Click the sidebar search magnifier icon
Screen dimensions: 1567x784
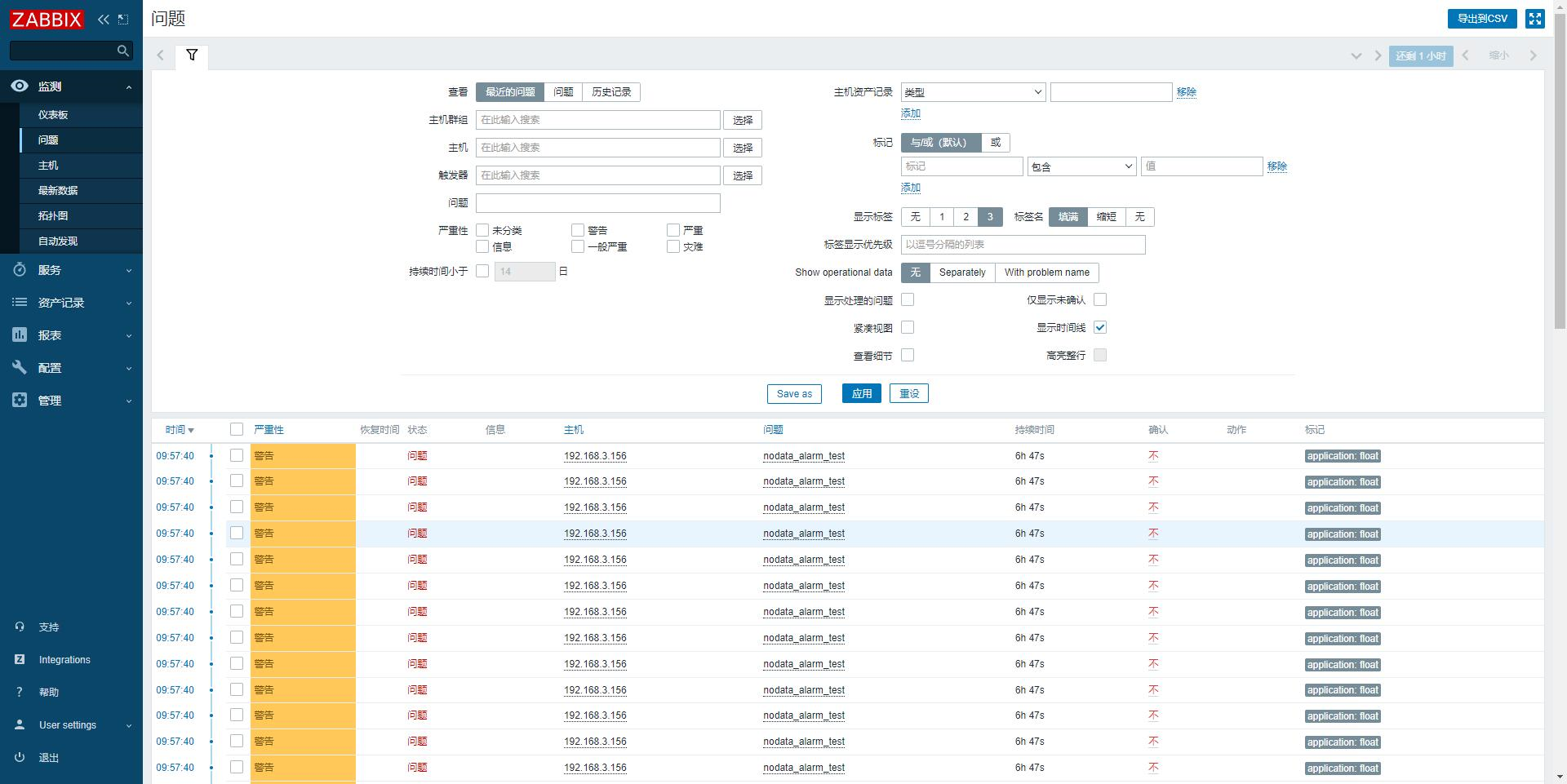[123, 51]
